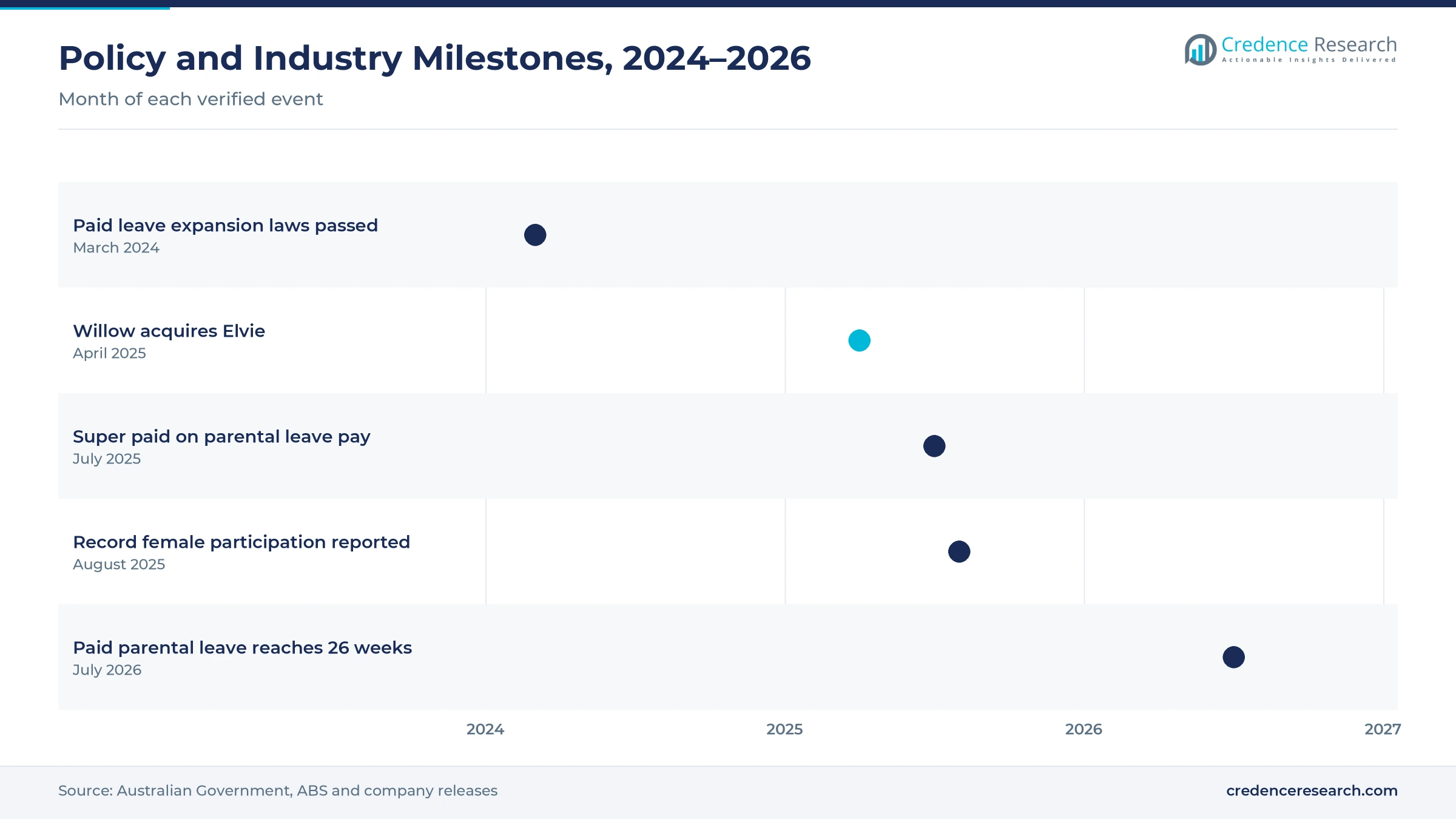Viewport: 1456px width, 819px height.
Task: Select the July 2026 milestone dot
Action: point(1233,657)
